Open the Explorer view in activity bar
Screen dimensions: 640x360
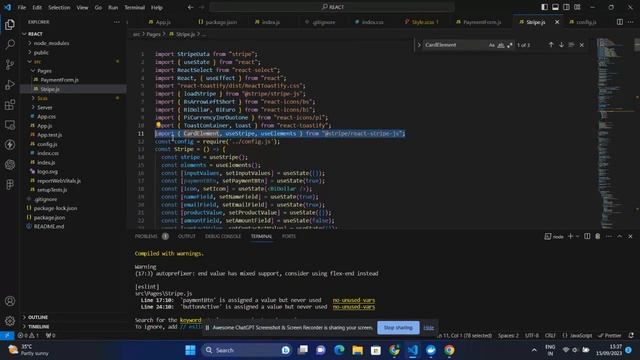tap(10, 25)
